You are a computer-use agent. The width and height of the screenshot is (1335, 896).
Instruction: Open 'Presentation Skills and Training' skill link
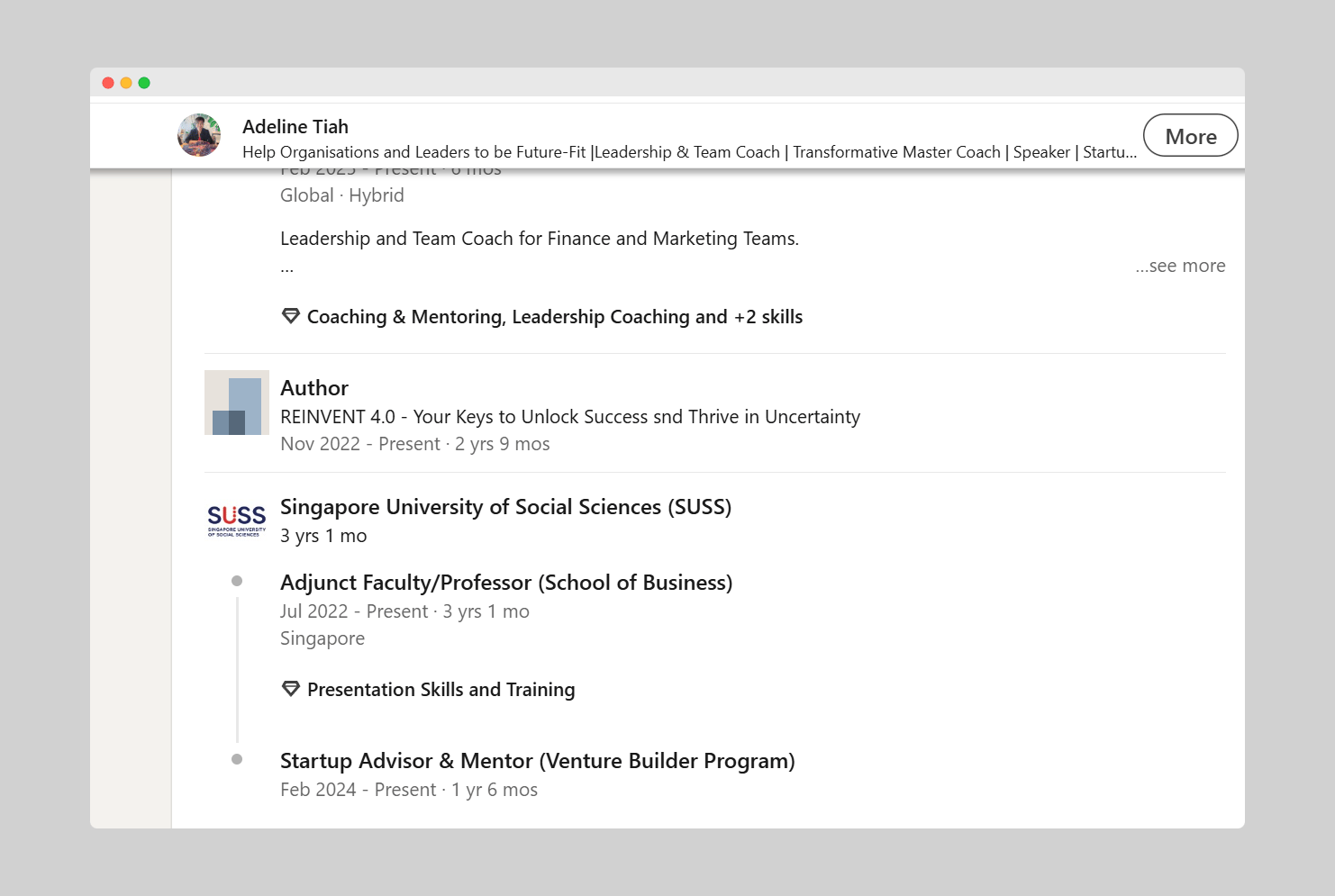(x=441, y=690)
